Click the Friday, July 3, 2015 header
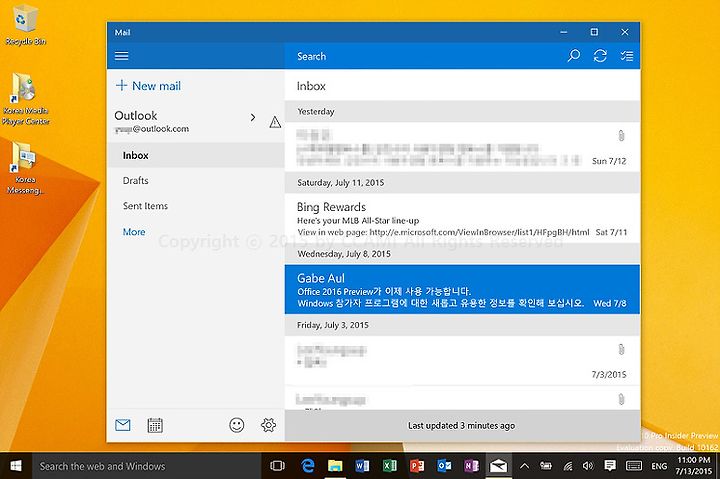720x479 pixels. (462, 325)
